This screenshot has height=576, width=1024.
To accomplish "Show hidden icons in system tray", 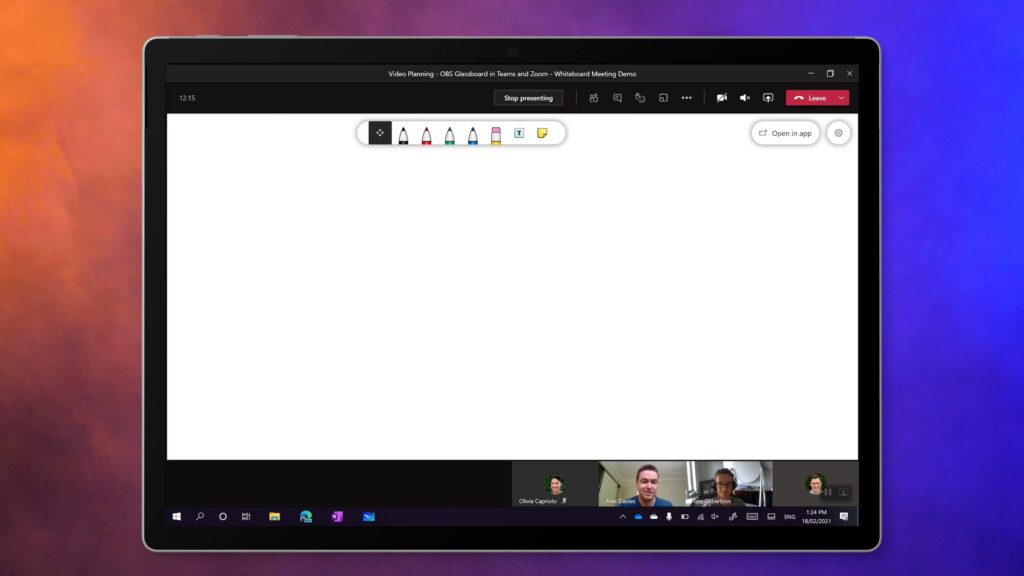I will click(623, 517).
